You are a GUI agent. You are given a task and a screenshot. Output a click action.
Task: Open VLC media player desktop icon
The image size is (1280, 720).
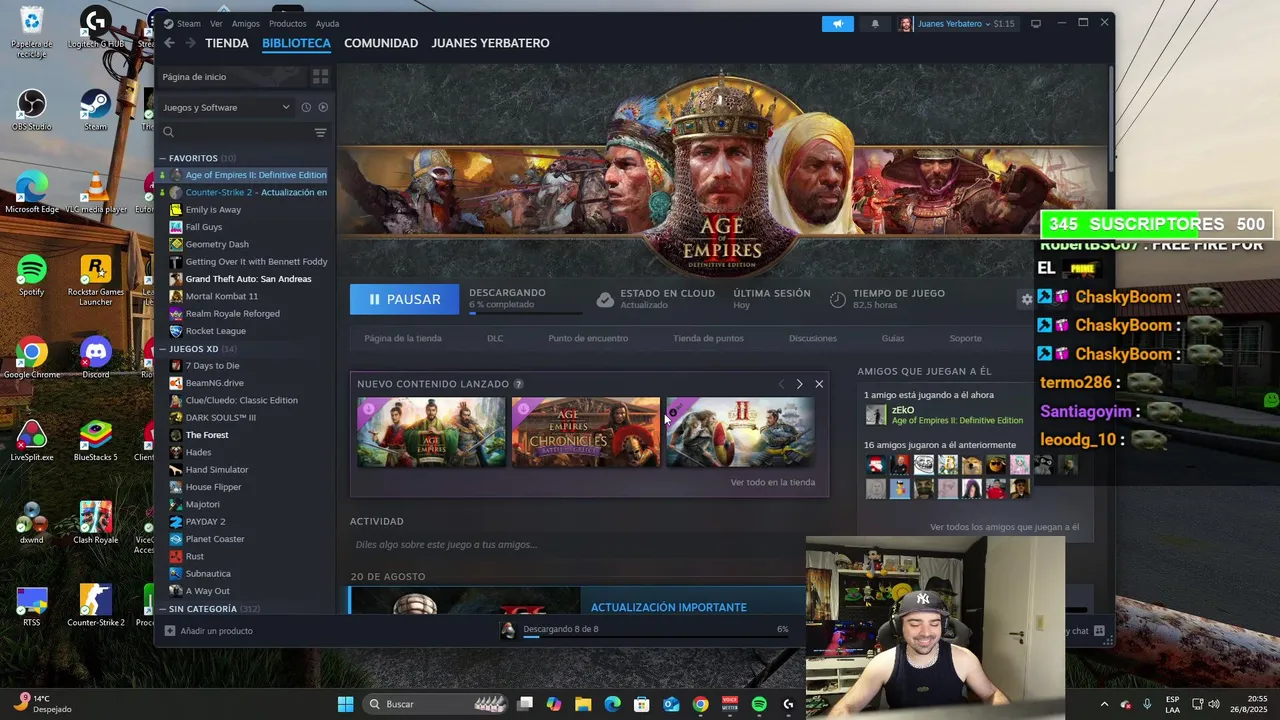[96, 192]
